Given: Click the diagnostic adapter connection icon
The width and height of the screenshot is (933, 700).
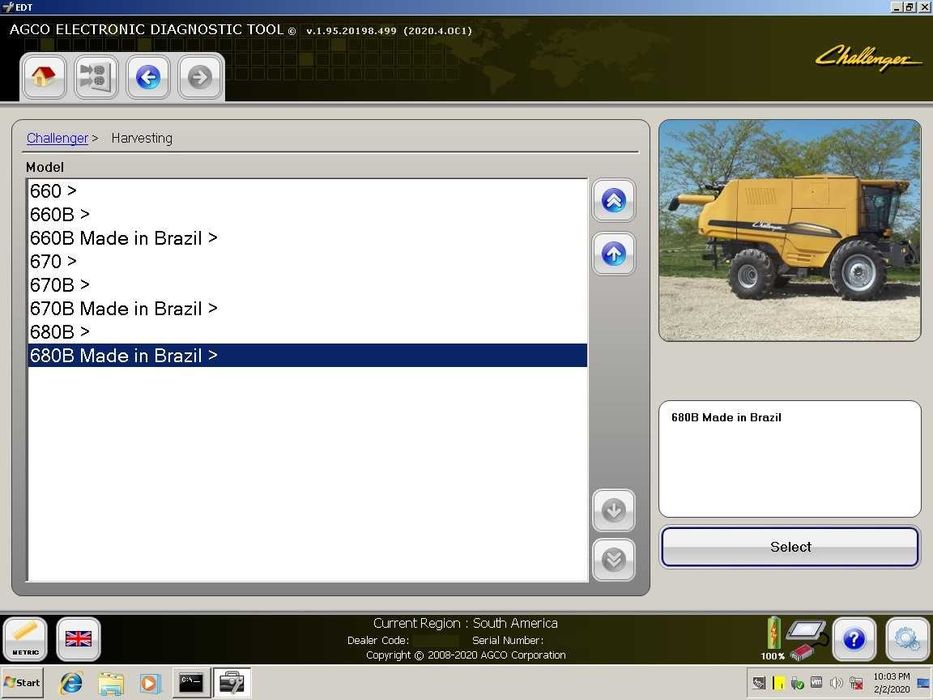Looking at the screenshot, I should point(807,640).
